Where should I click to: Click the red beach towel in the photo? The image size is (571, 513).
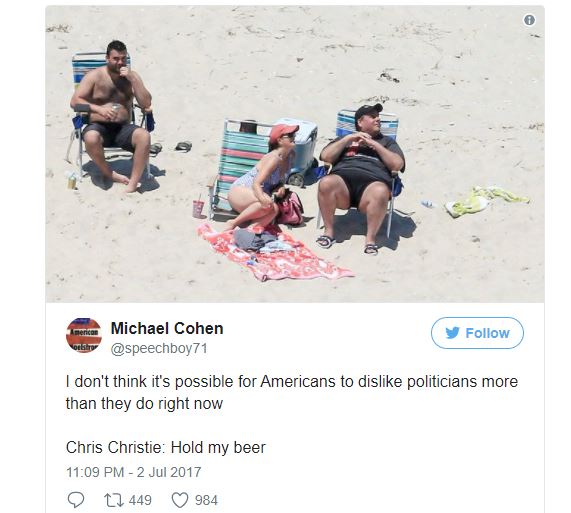pos(273,253)
